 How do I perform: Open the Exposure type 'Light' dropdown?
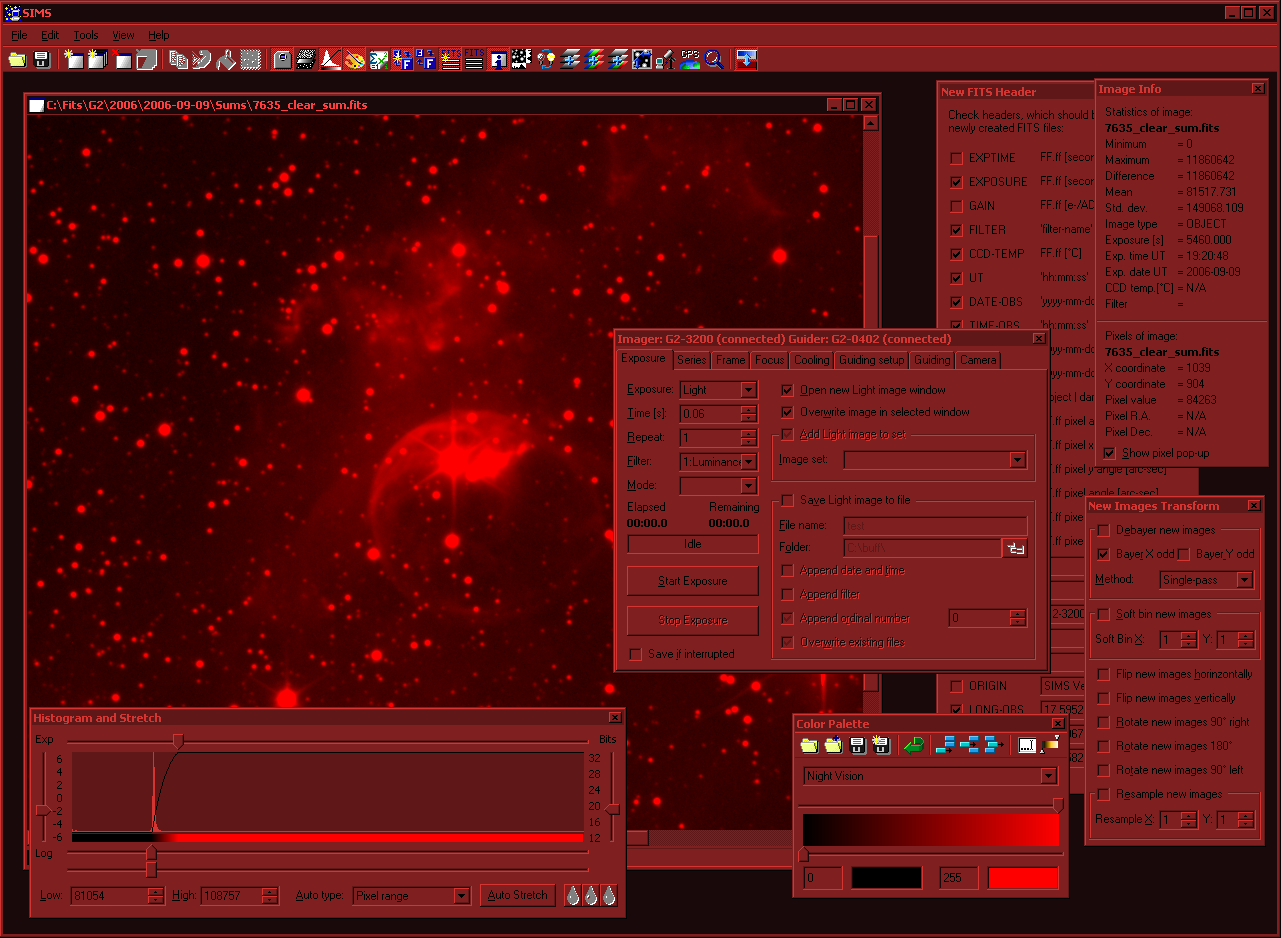pyautogui.click(x=748, y=390)
